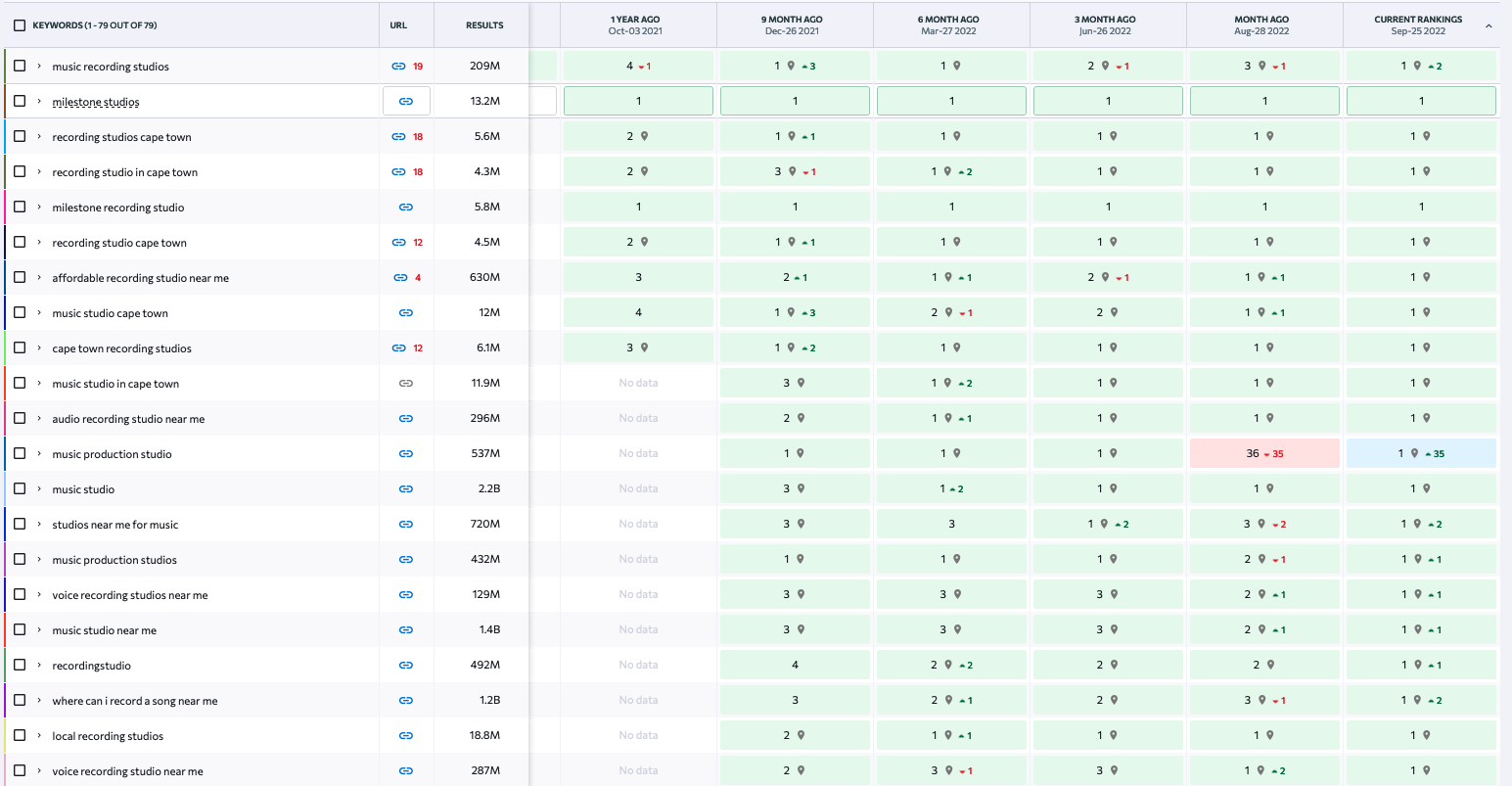Open the milestone studios keyword link
The height and width of the screenshot is (786, 1512).
pos(96,102)
